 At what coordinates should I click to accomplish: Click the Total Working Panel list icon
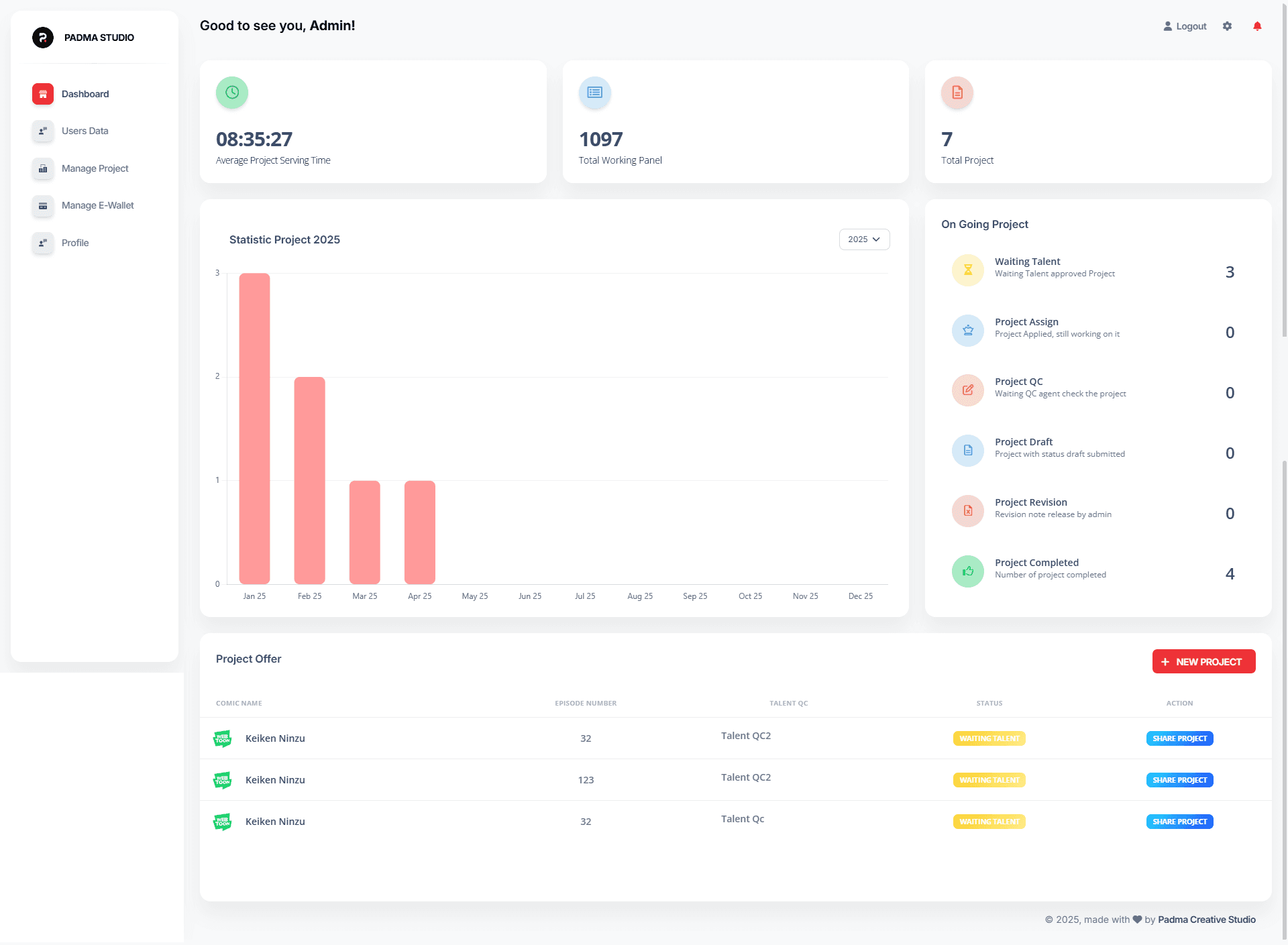(x=594, y=93)
